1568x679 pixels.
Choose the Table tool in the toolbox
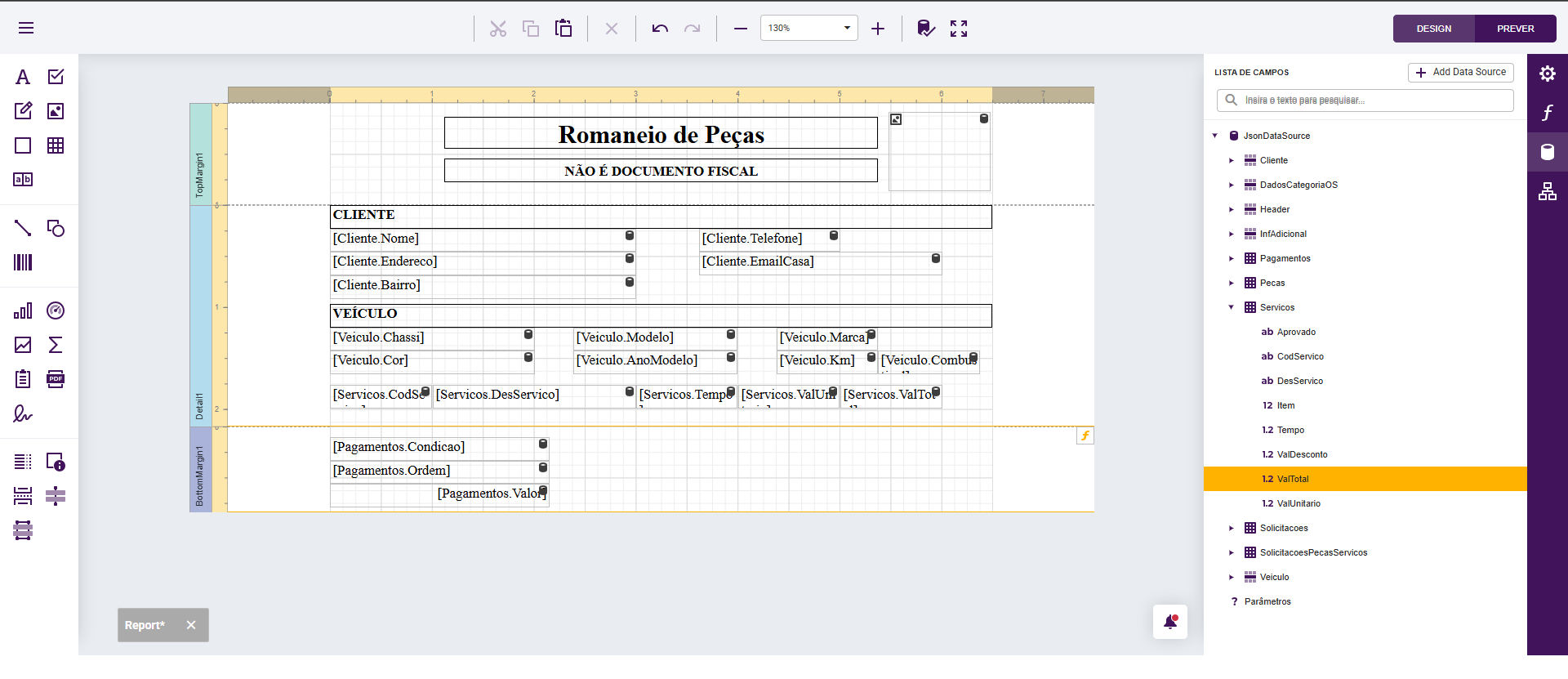(56, 145)
